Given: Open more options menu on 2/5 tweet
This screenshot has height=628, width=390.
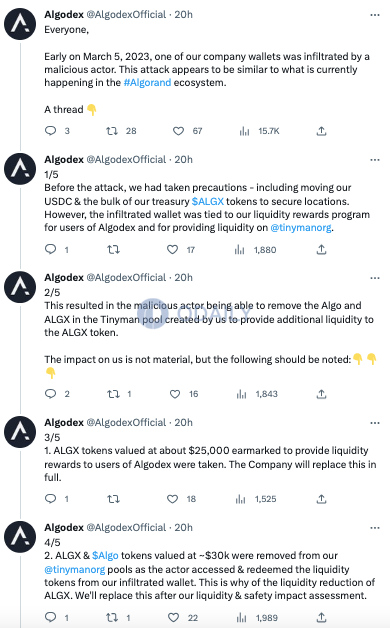Looking at the screenshot, I should click(x=375, y=278).
